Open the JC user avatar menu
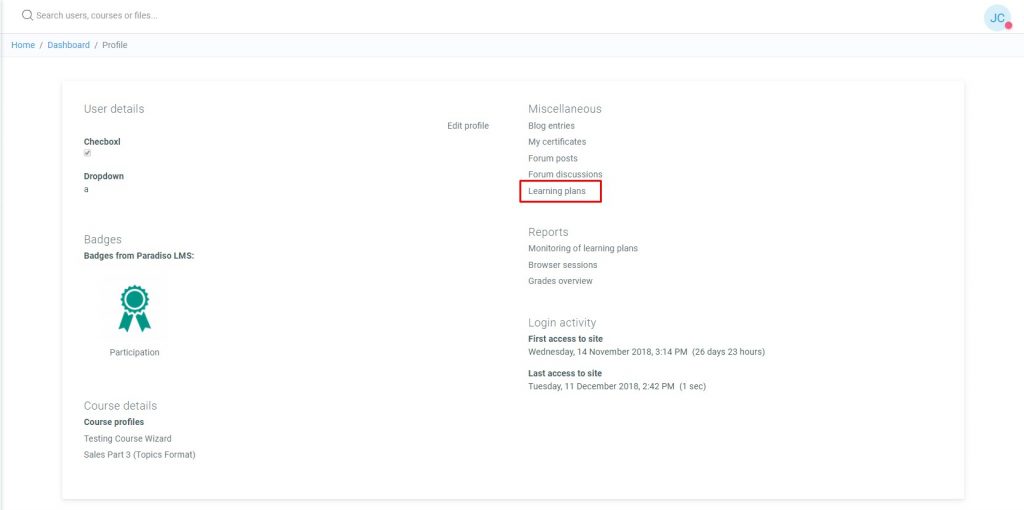This screenshot has height=510, width=1024. (x=997, y=18)
